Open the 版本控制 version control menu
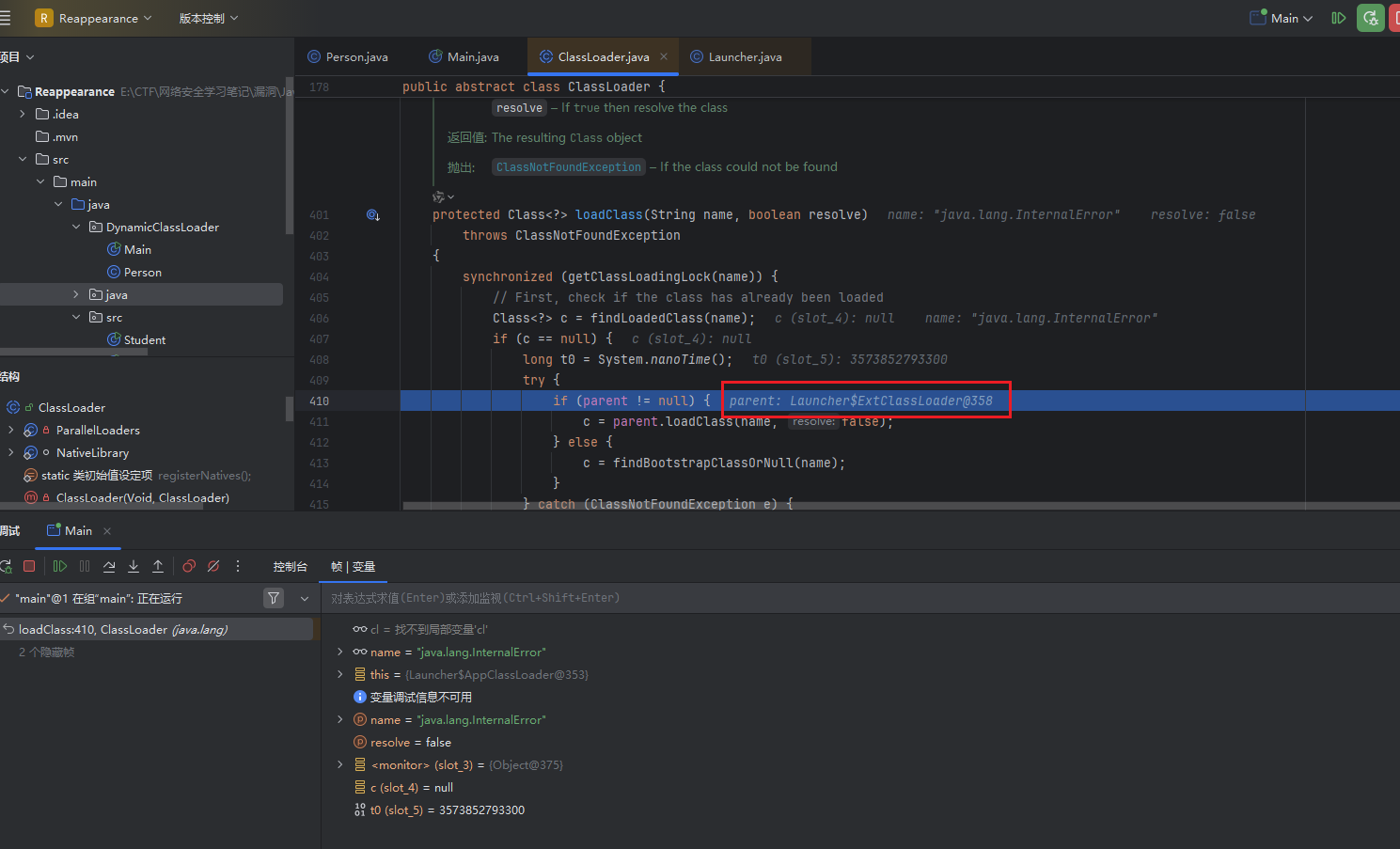 [x=208, y=18]
